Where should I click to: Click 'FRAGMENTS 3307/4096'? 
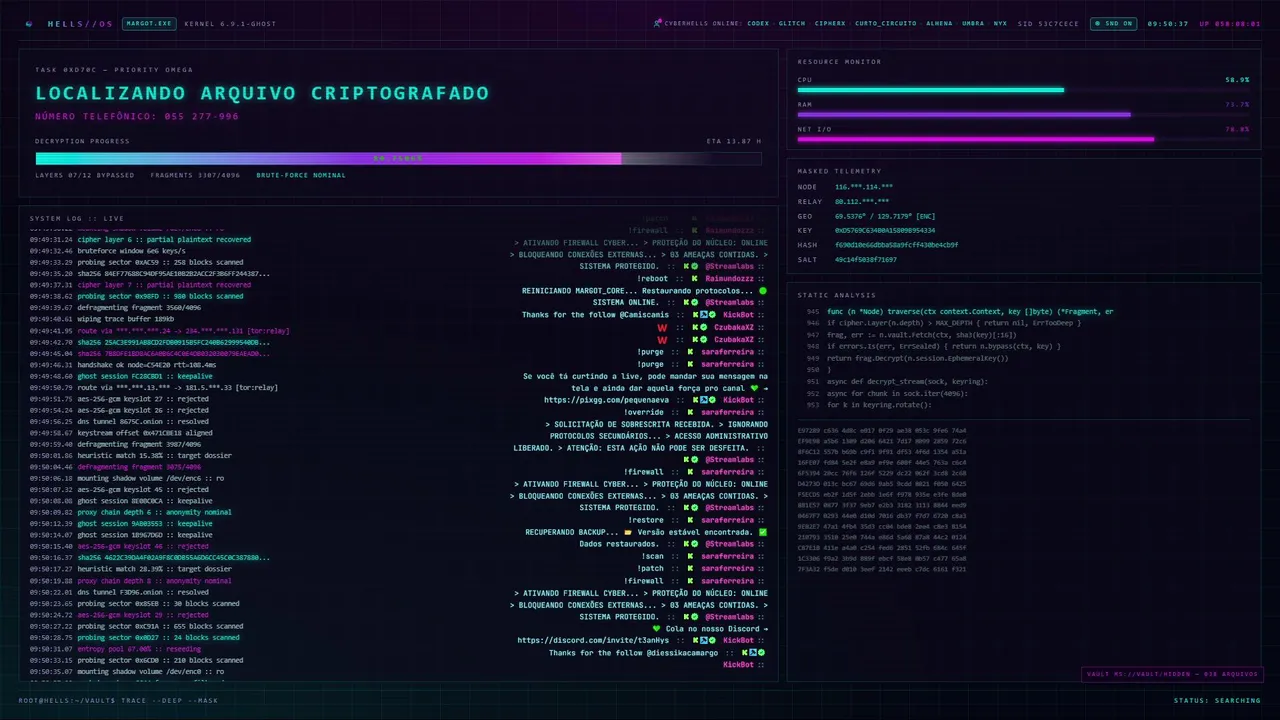[195, 175]
